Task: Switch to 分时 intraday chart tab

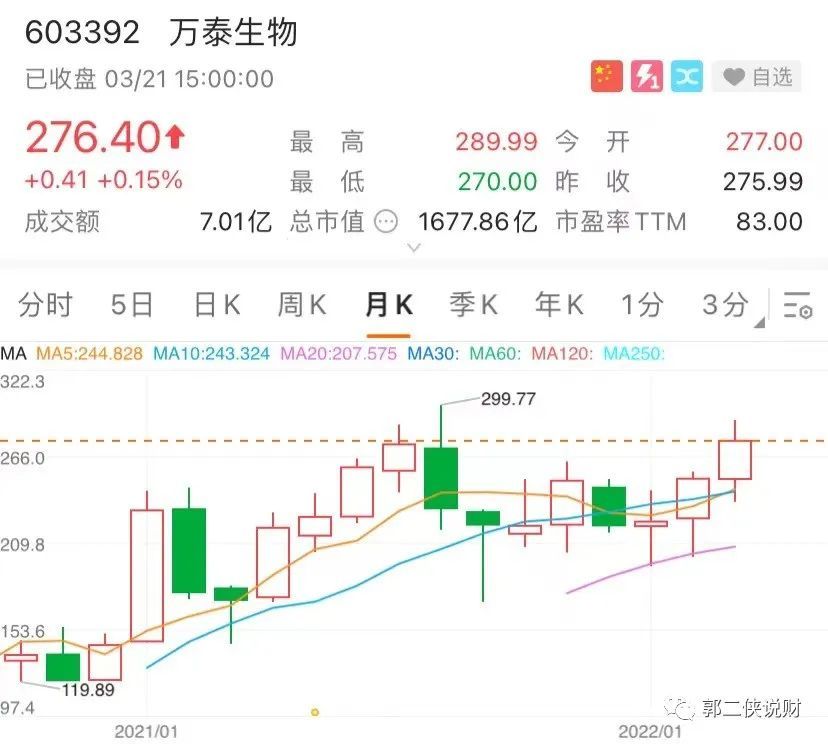Action: coord(45,305)
